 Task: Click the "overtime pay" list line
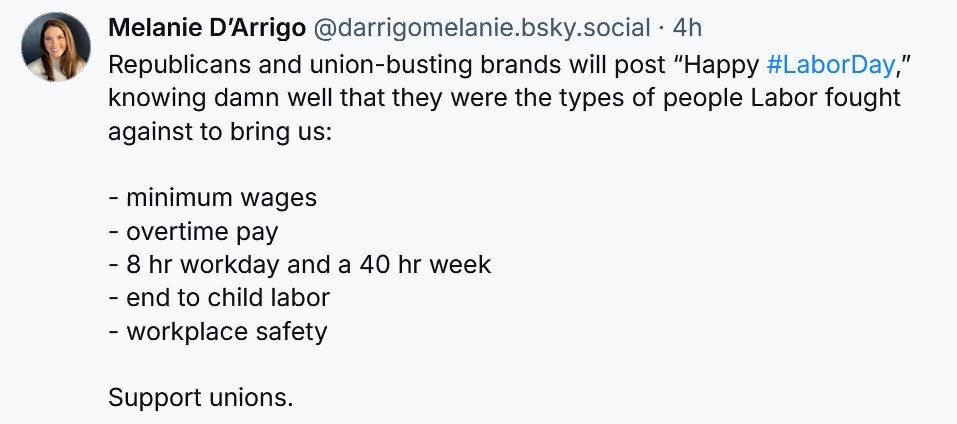[x=193, y=232]
